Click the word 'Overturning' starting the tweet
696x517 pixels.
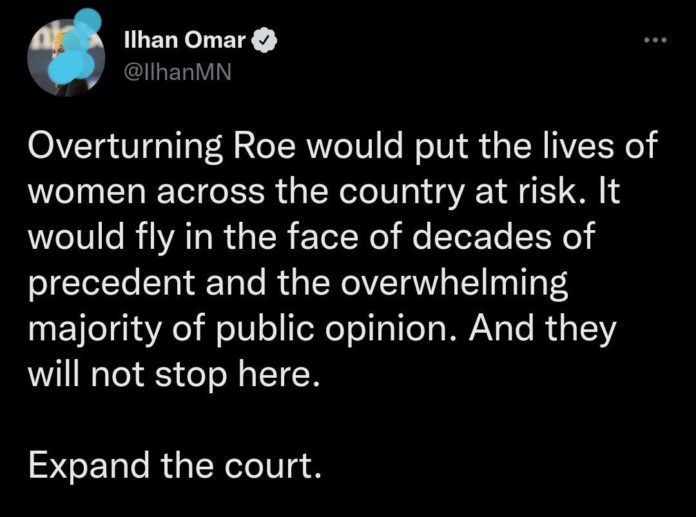[126, 146]
